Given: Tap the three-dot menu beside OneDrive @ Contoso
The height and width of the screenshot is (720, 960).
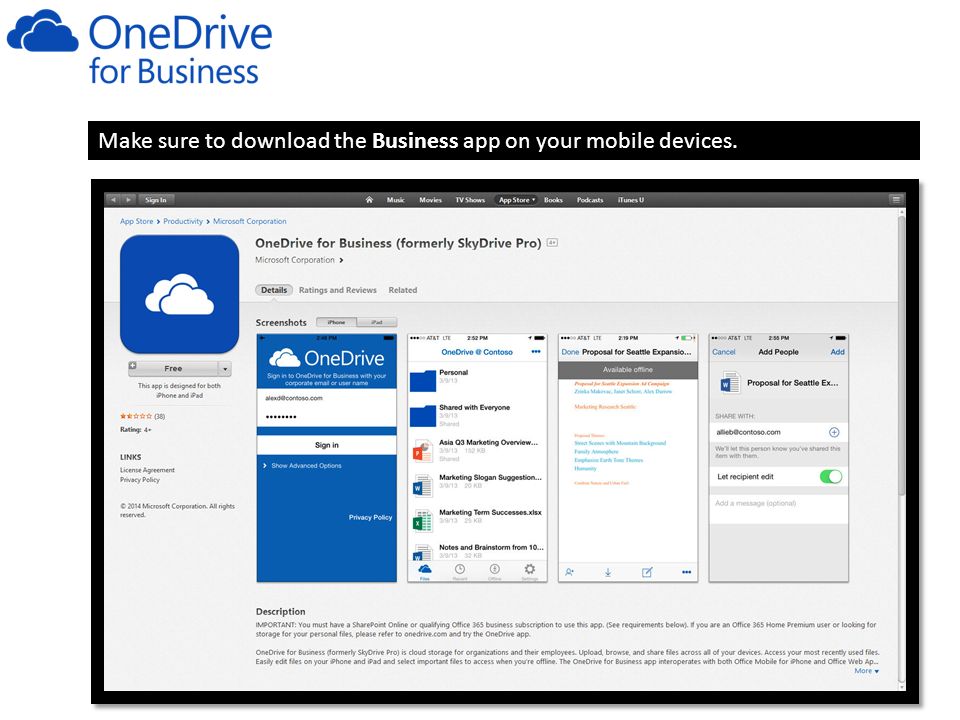Looking at the screenshot, I should (x=536, y=352).
